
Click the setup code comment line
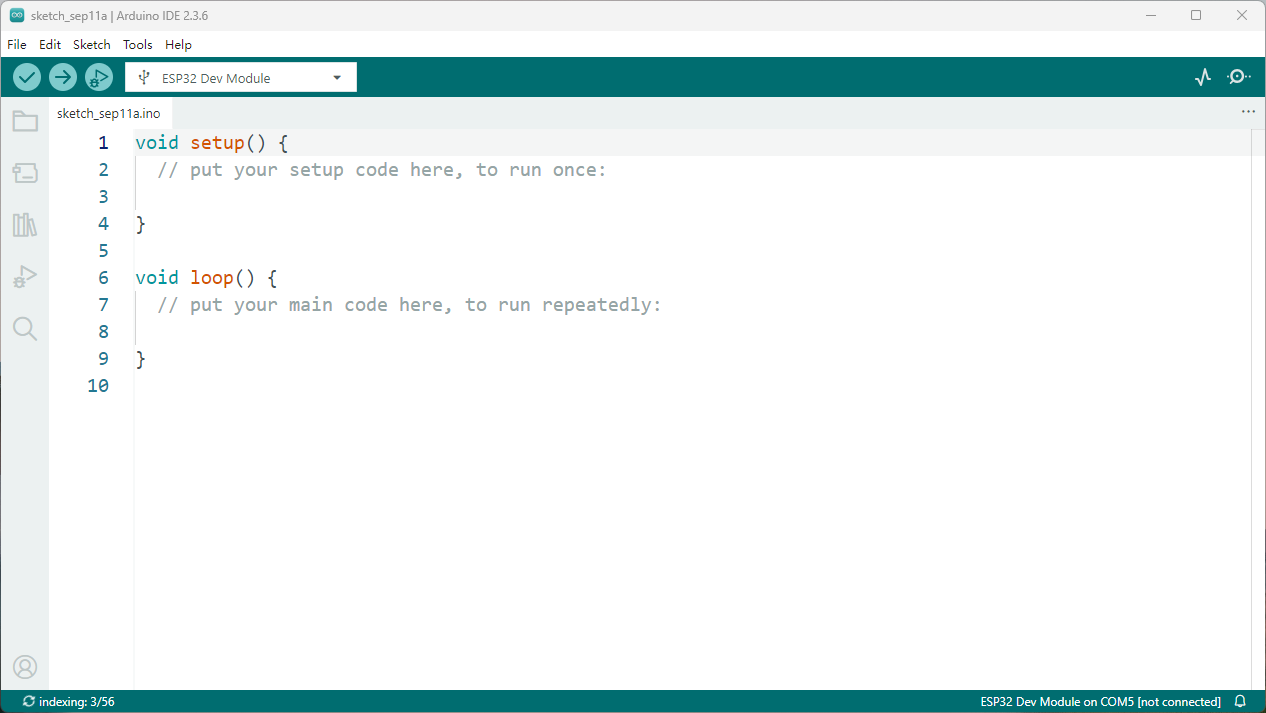point(382,170)
